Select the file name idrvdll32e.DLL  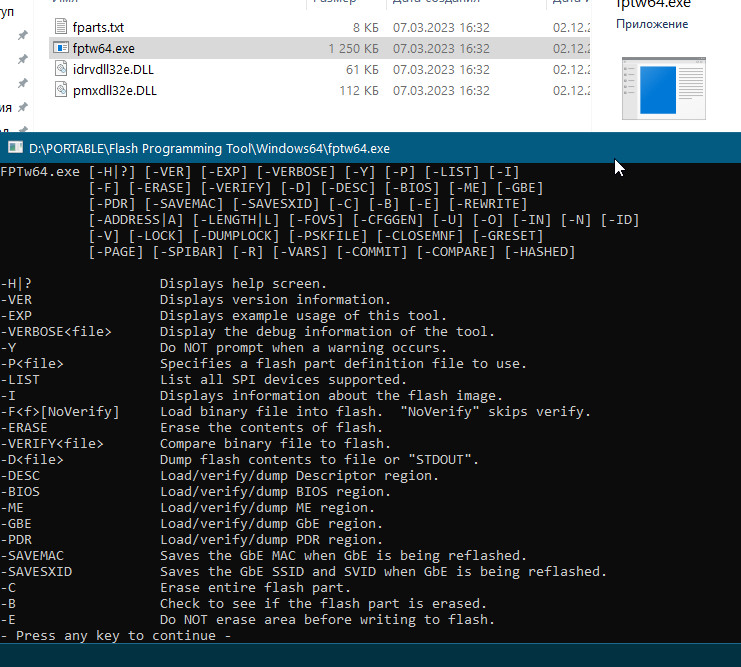point(113,69)
